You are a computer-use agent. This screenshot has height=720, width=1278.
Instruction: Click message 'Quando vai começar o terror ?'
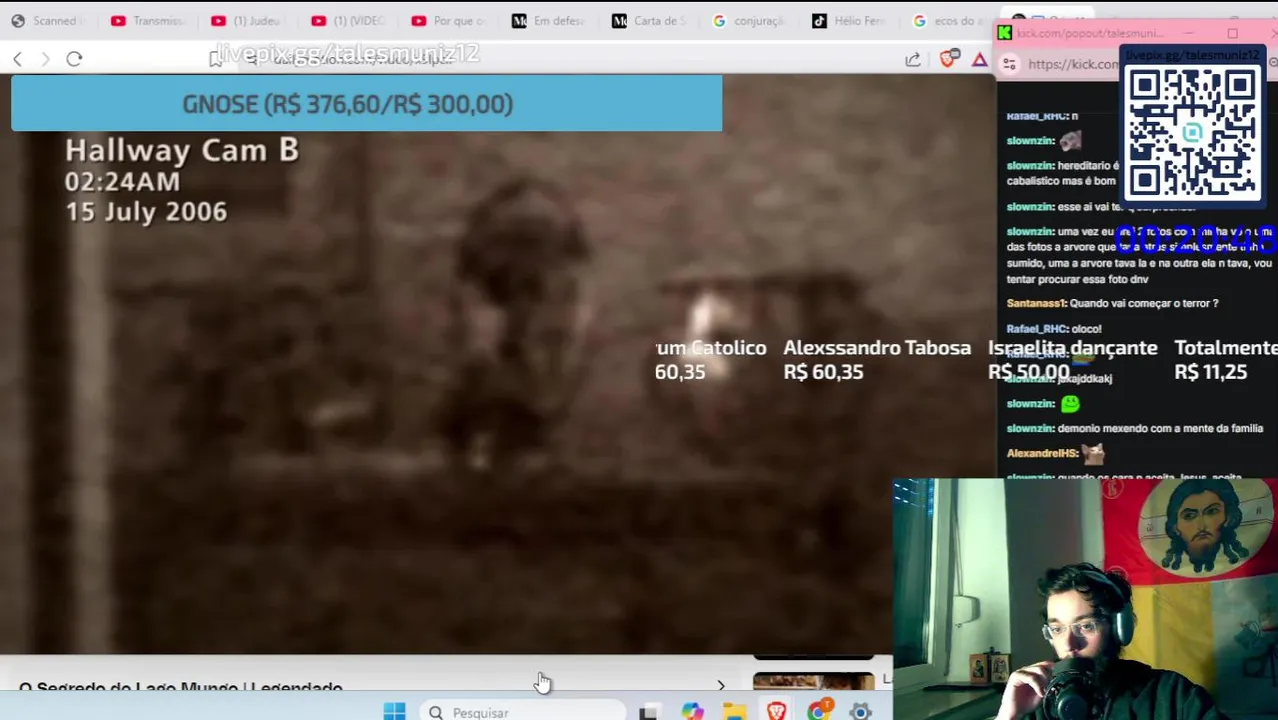(x=1144, y=303)
